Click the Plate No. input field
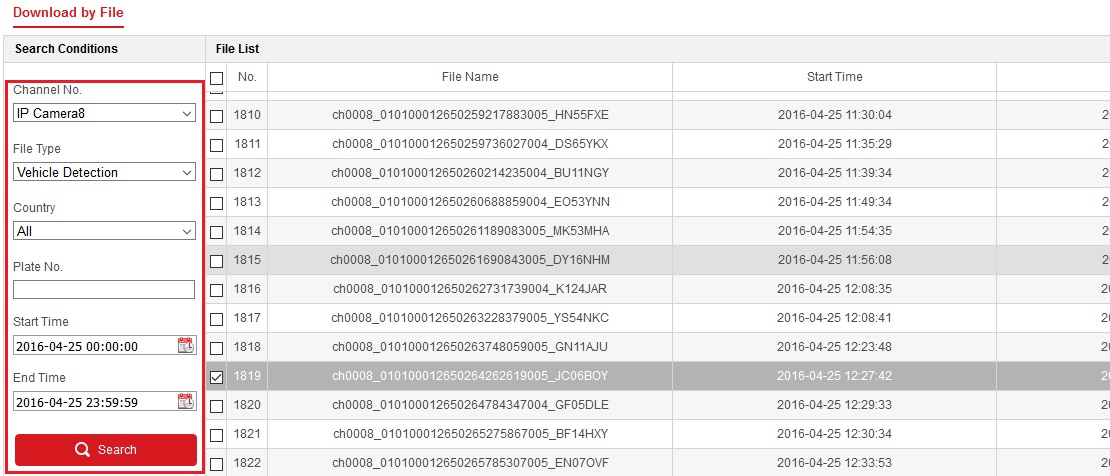1110x476 pixels. point(104,290)
